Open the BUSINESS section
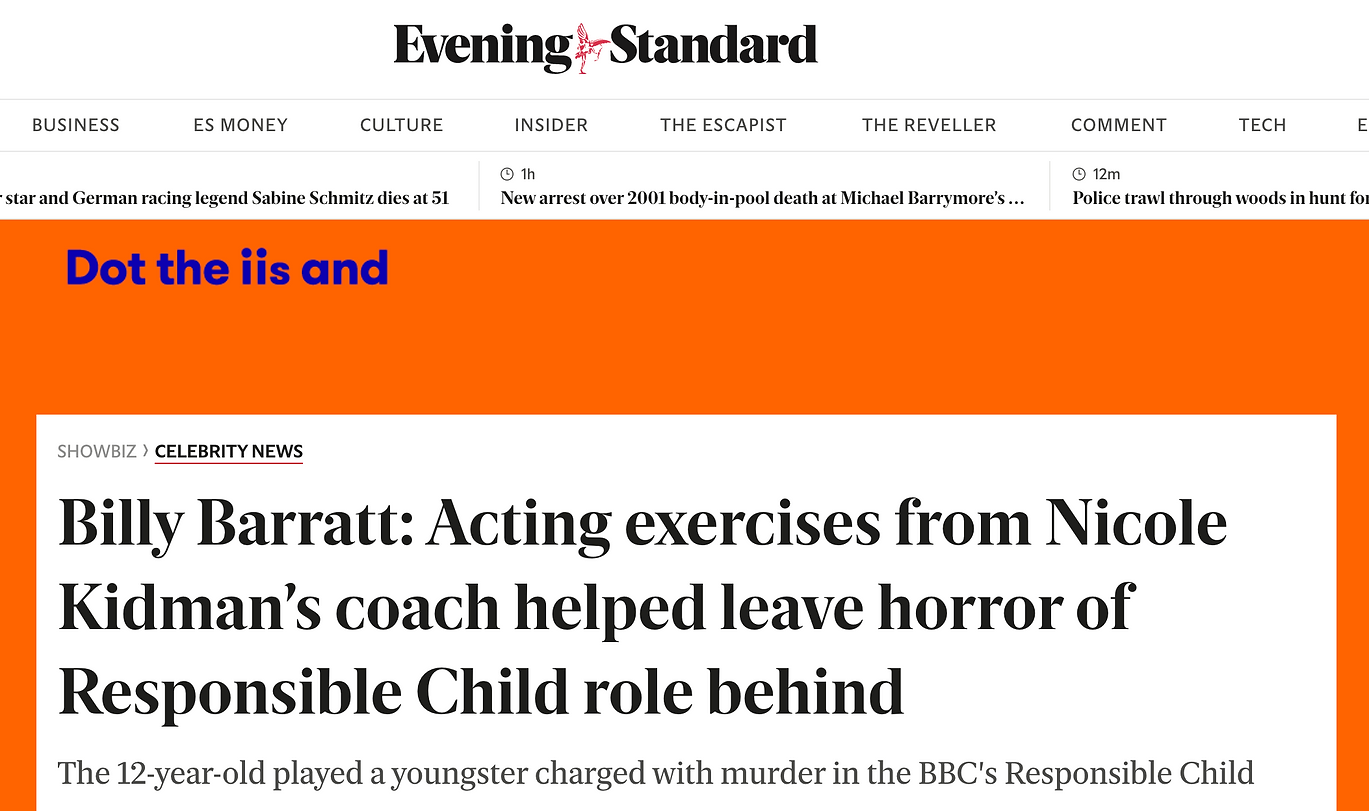This screenshot has height=811, width=1369. tap(76, 125)
